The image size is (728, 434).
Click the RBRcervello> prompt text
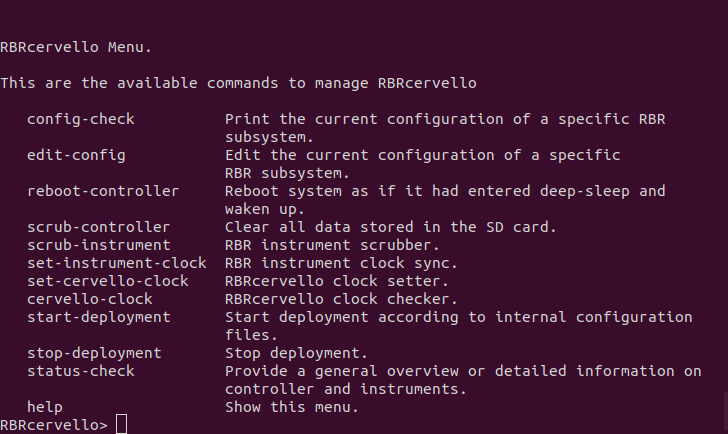point(54,425)
